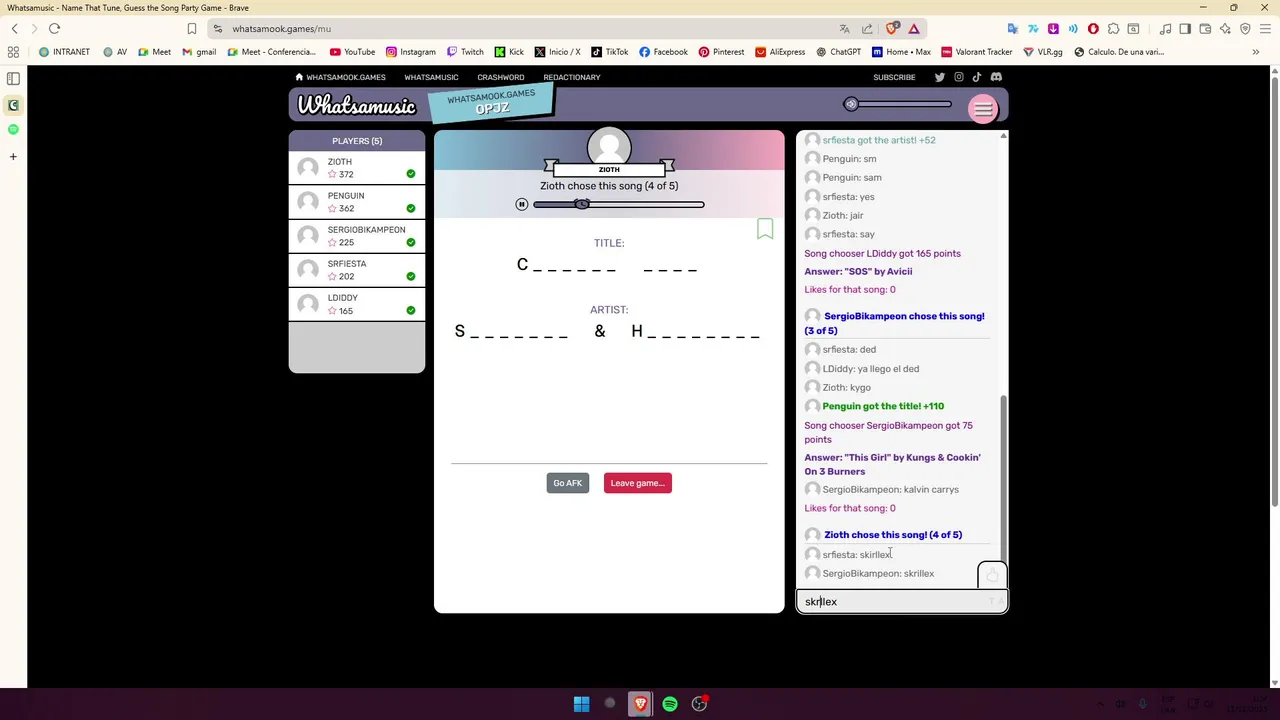This screenshot has height=720, width=1280.
Task: Pause the song playback
Action: (x=521, y=204)
